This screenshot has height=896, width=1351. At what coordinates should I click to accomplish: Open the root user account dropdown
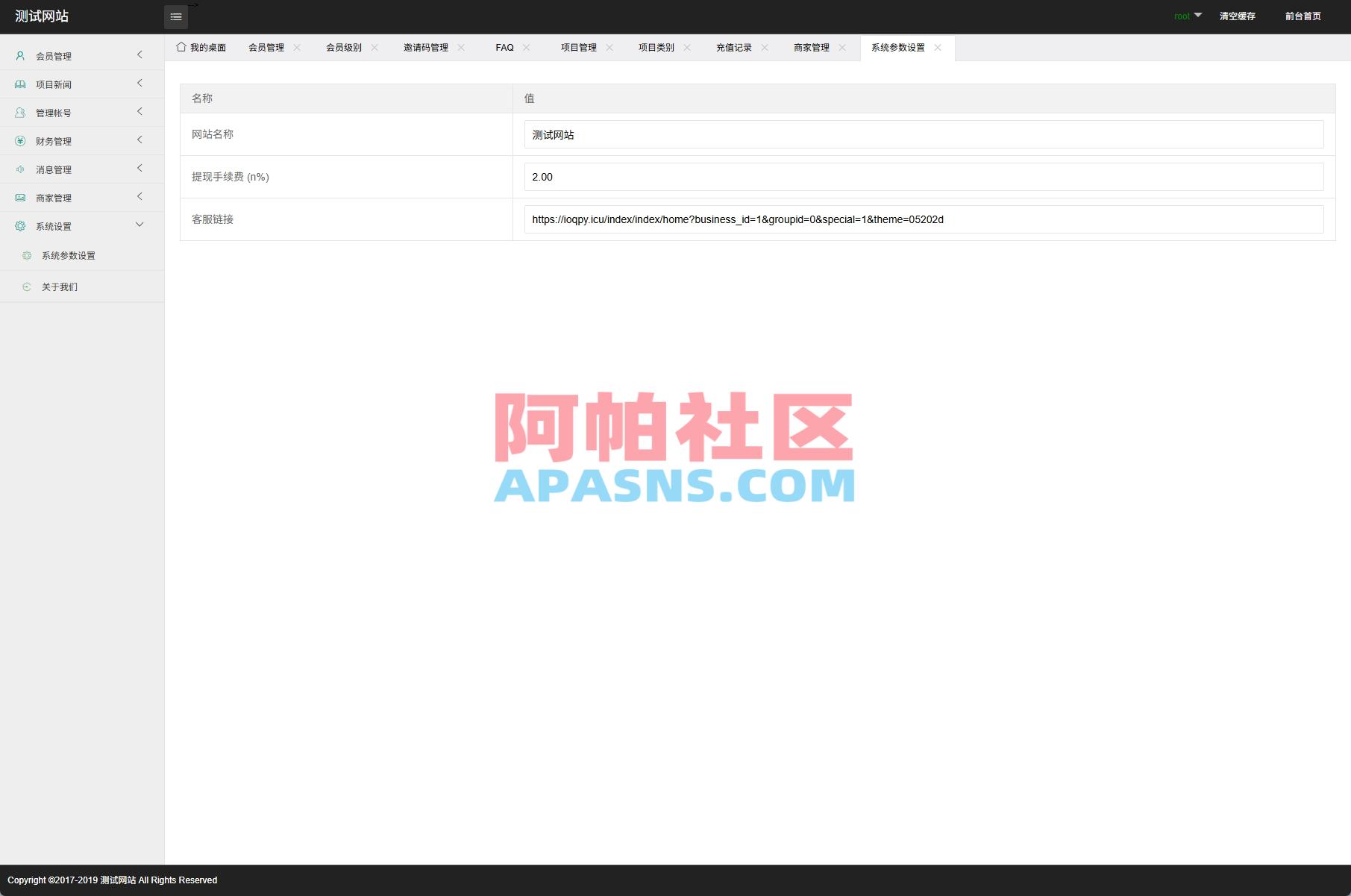pos(1187,15)
